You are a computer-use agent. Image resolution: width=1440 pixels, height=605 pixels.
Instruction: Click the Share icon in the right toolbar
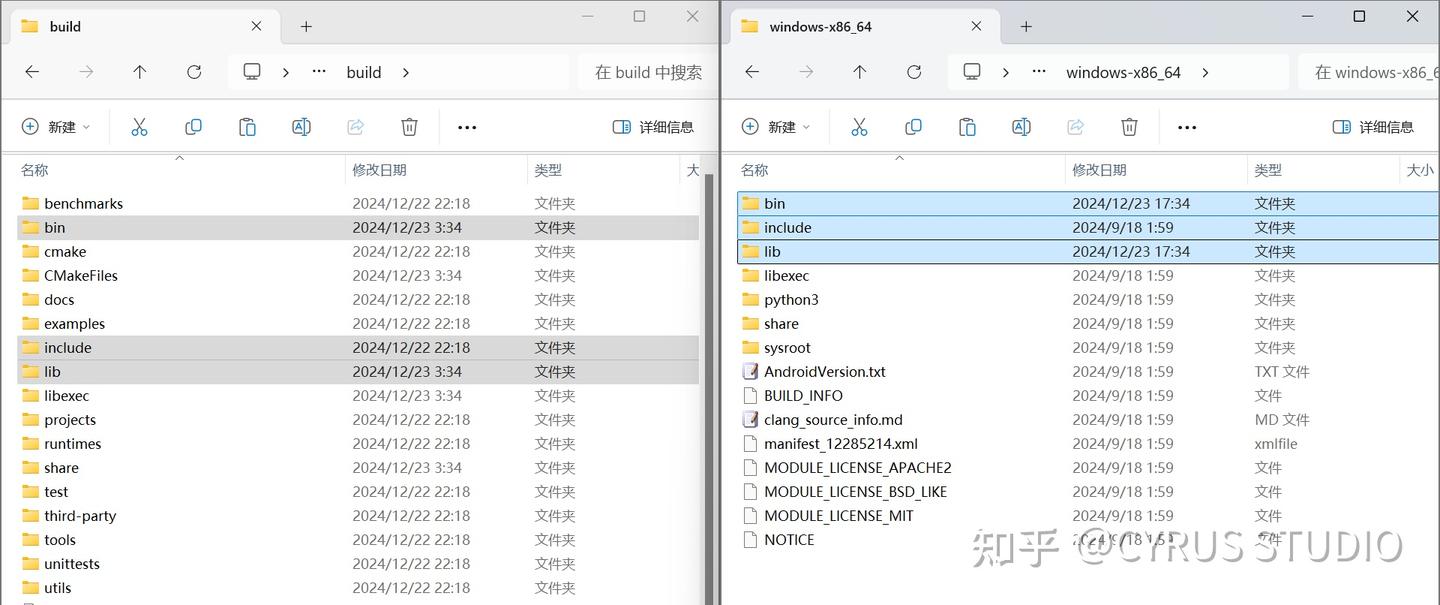point(1075,127)
